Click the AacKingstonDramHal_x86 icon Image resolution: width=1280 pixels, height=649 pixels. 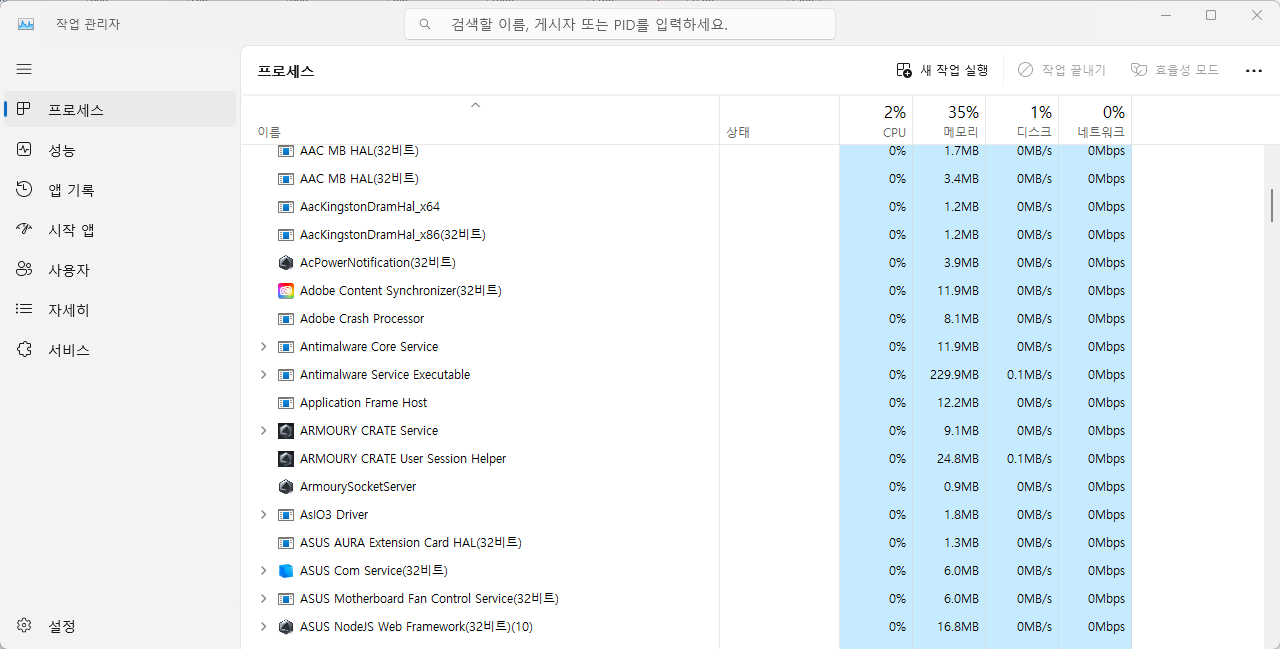[x=286, y=235]
